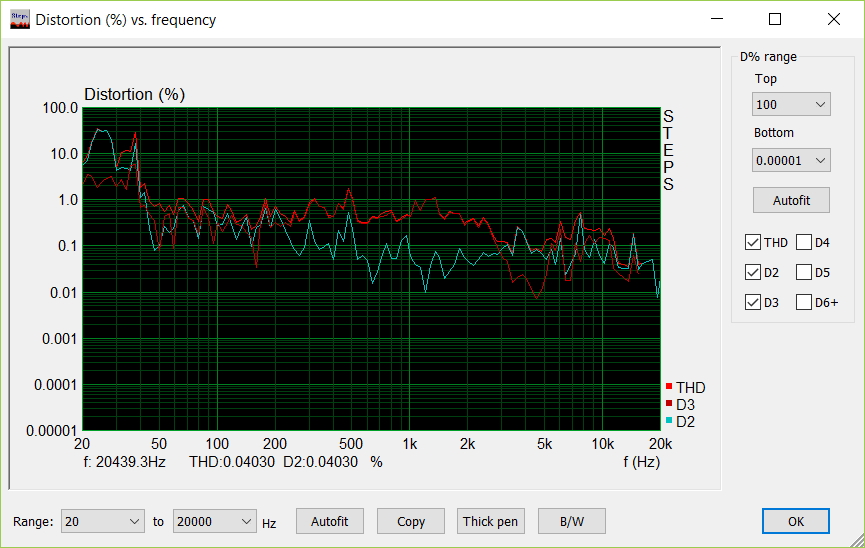Click the Copy button
The width and height of the screenshot is (865, 548).
tap(410, 522)
